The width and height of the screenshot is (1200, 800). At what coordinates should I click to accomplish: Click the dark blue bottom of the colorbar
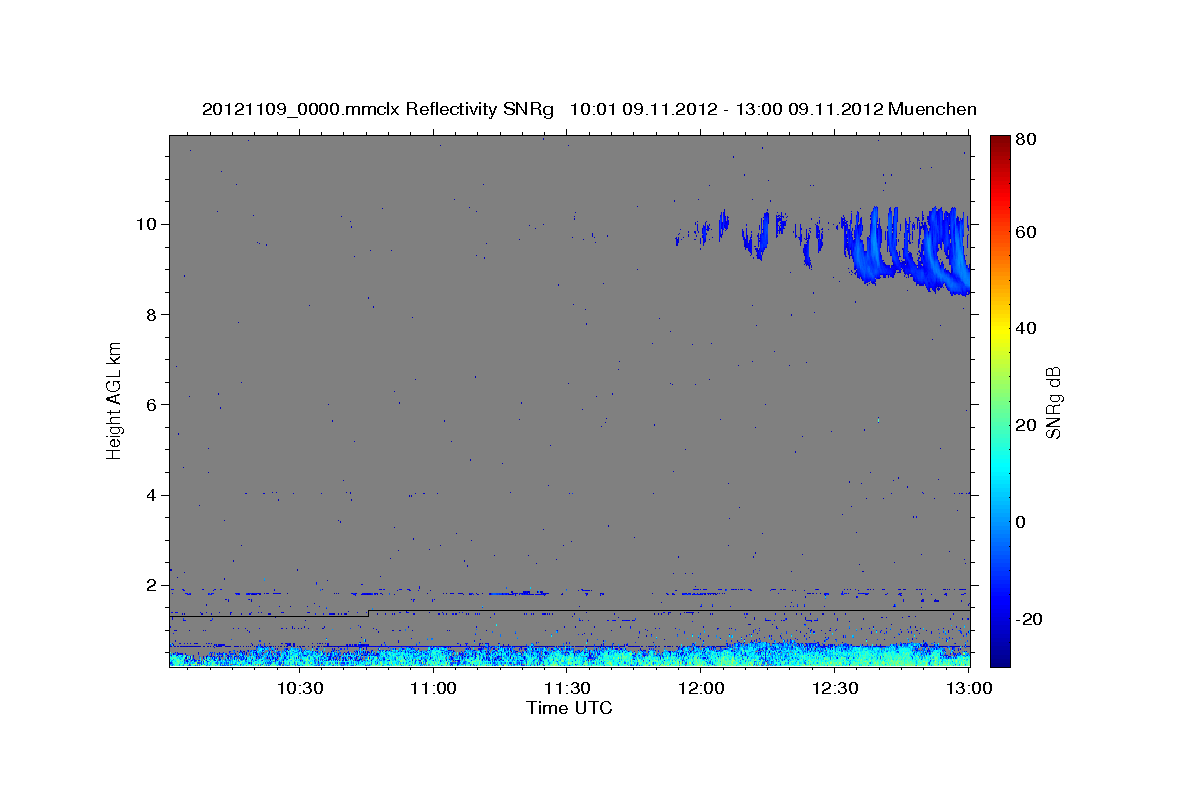[1000, 655]
